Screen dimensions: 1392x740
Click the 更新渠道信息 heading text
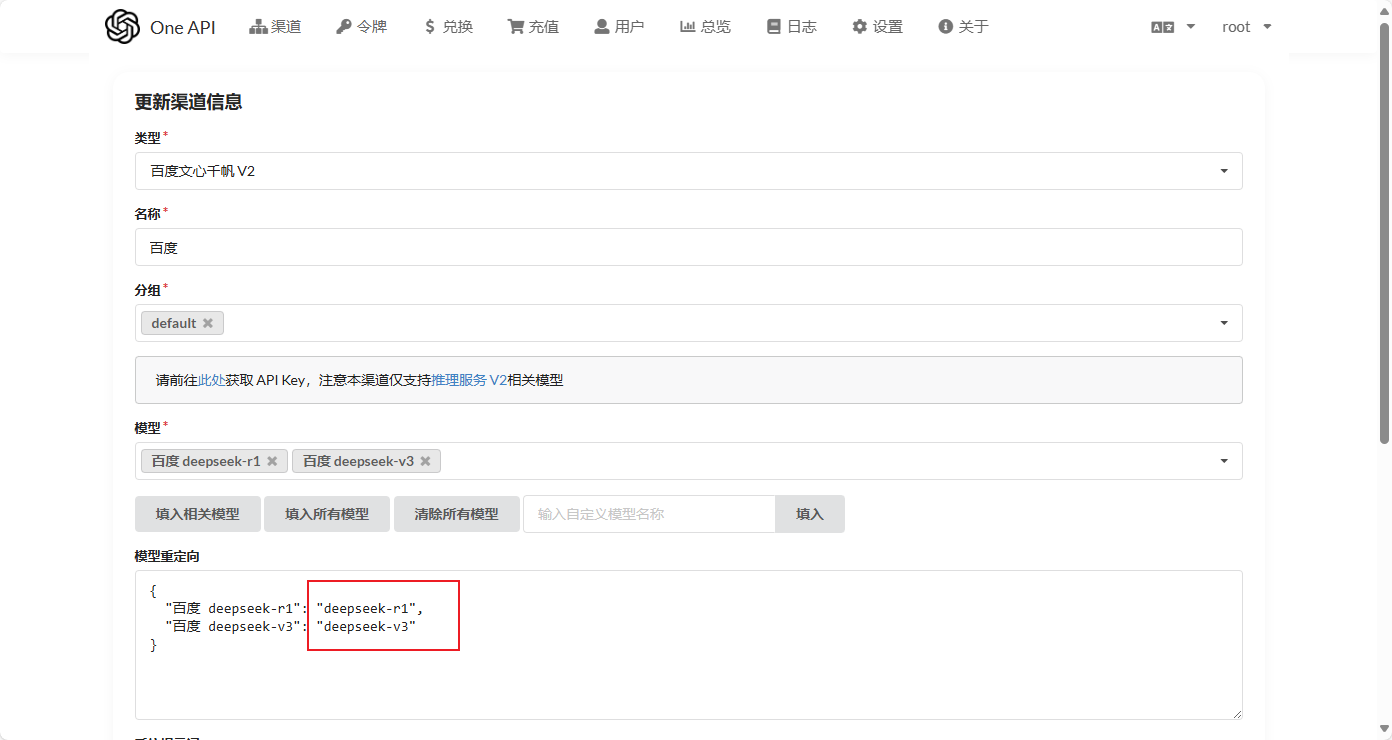click(x=188, y=102)
